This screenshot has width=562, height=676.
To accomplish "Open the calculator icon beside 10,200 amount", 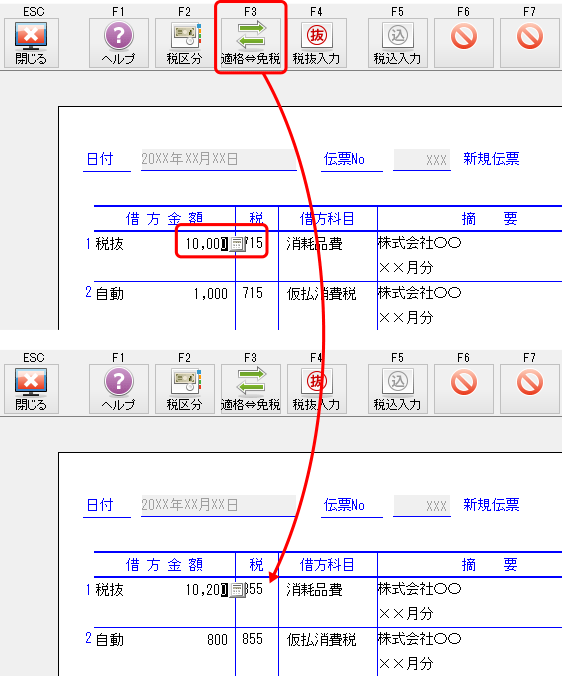I will pyautogui.click(x=237, y=590).
